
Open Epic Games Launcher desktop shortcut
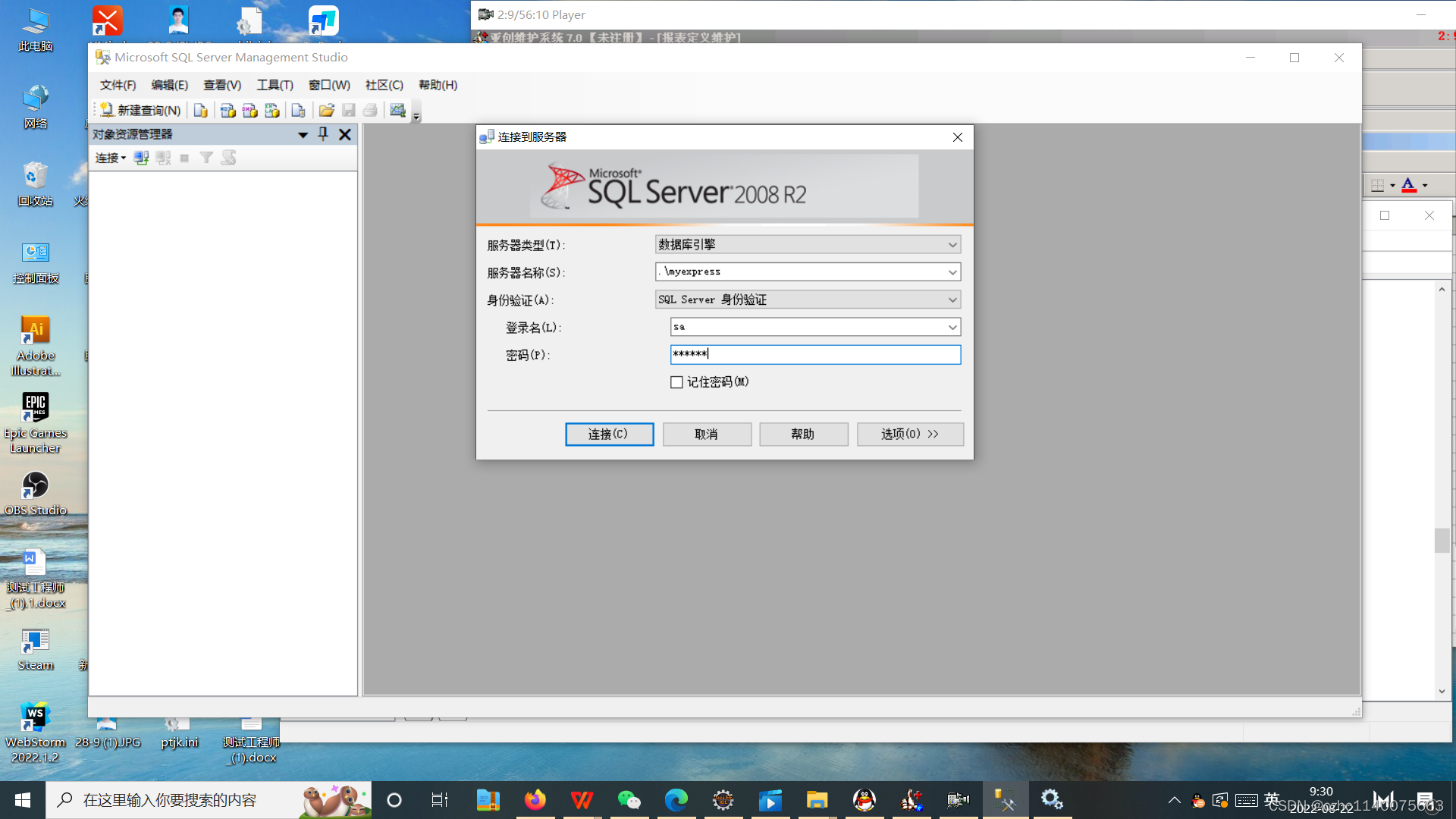tap(36, 423)
